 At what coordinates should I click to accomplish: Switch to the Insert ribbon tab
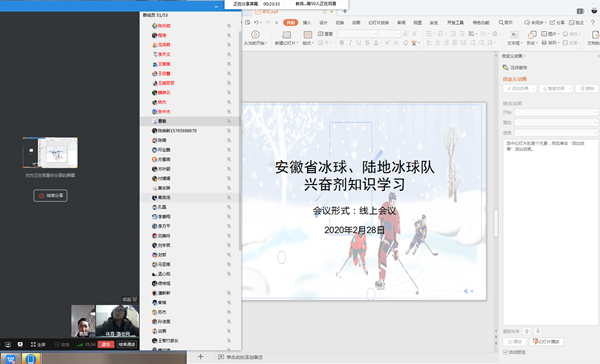click(307, 23)
